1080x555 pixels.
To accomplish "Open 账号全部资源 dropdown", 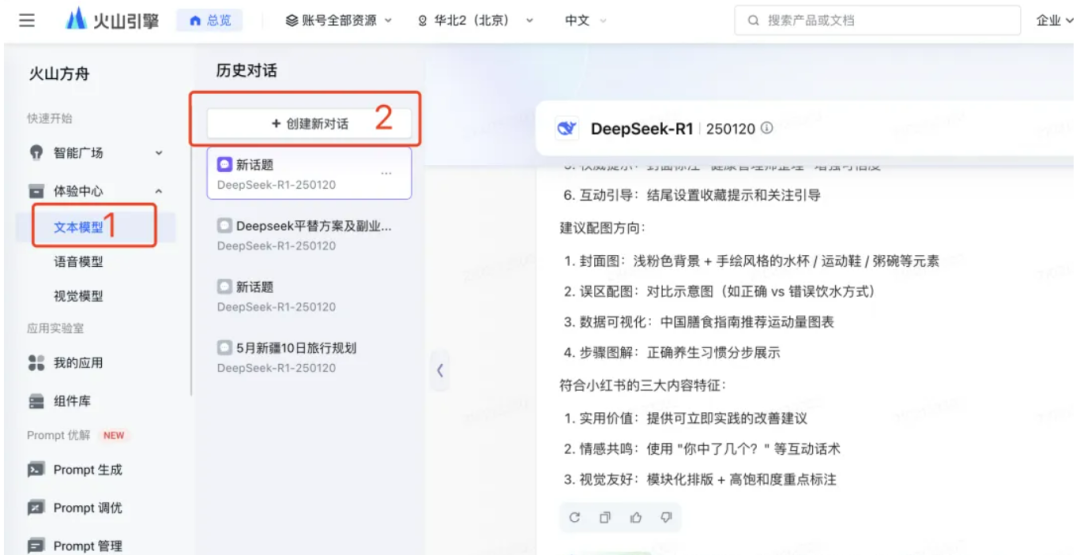I will 339,21.
